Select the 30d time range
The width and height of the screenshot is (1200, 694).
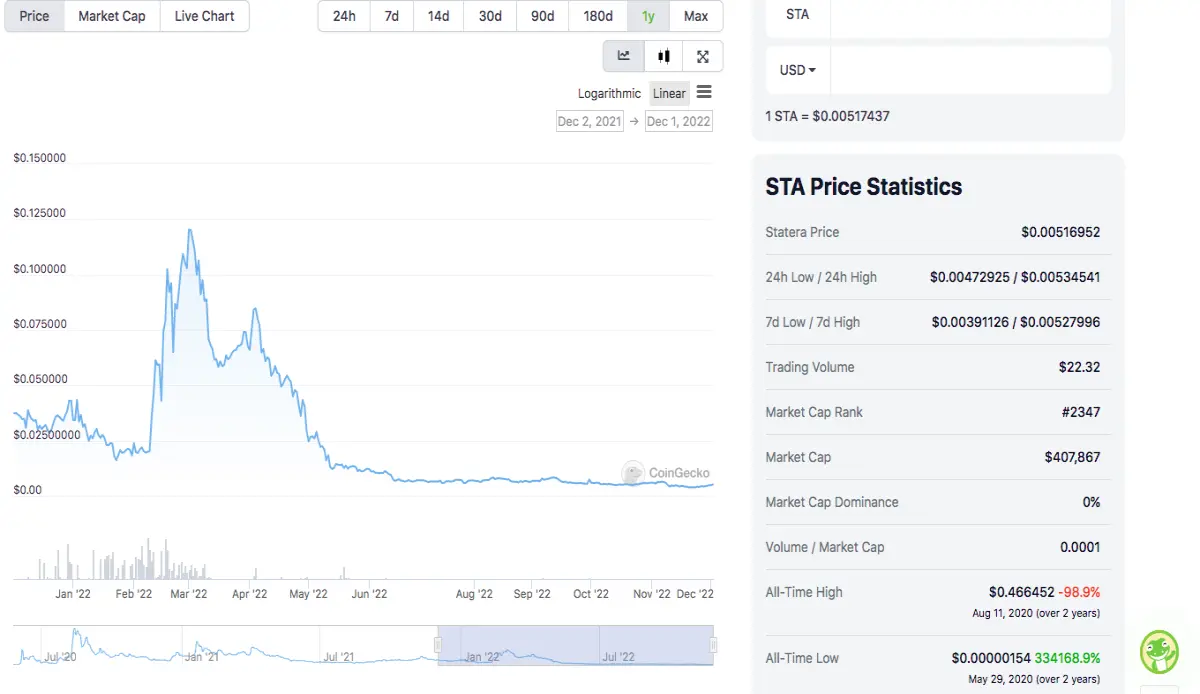pyautogui.click(x=490, y=16)
